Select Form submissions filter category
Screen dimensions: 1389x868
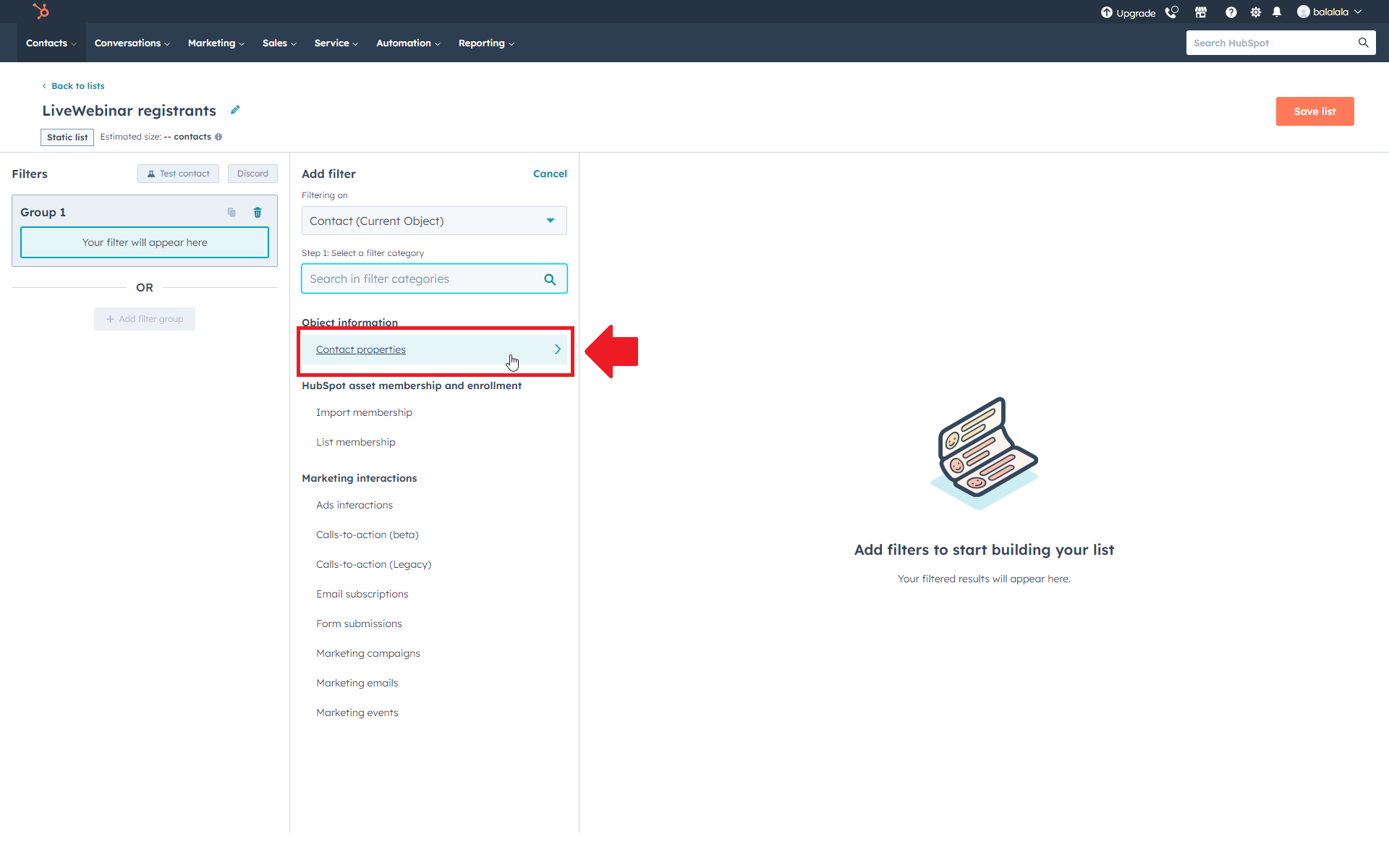pyautogui.click(x=359, y=624)
